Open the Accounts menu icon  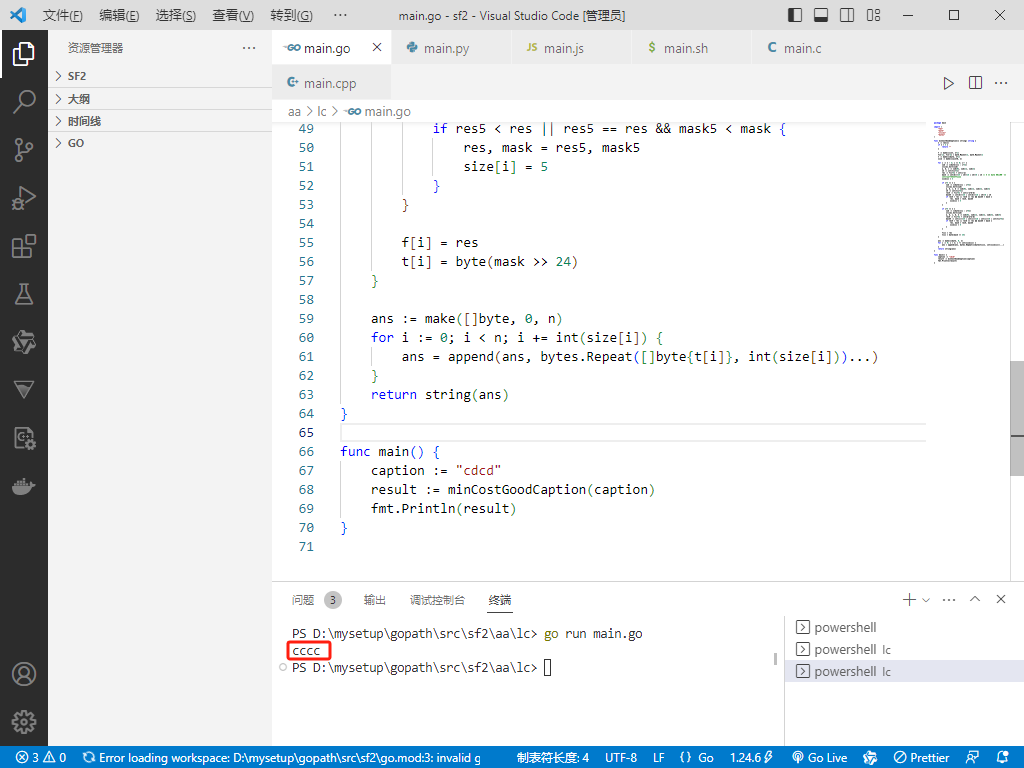click(x=24, y=674)
